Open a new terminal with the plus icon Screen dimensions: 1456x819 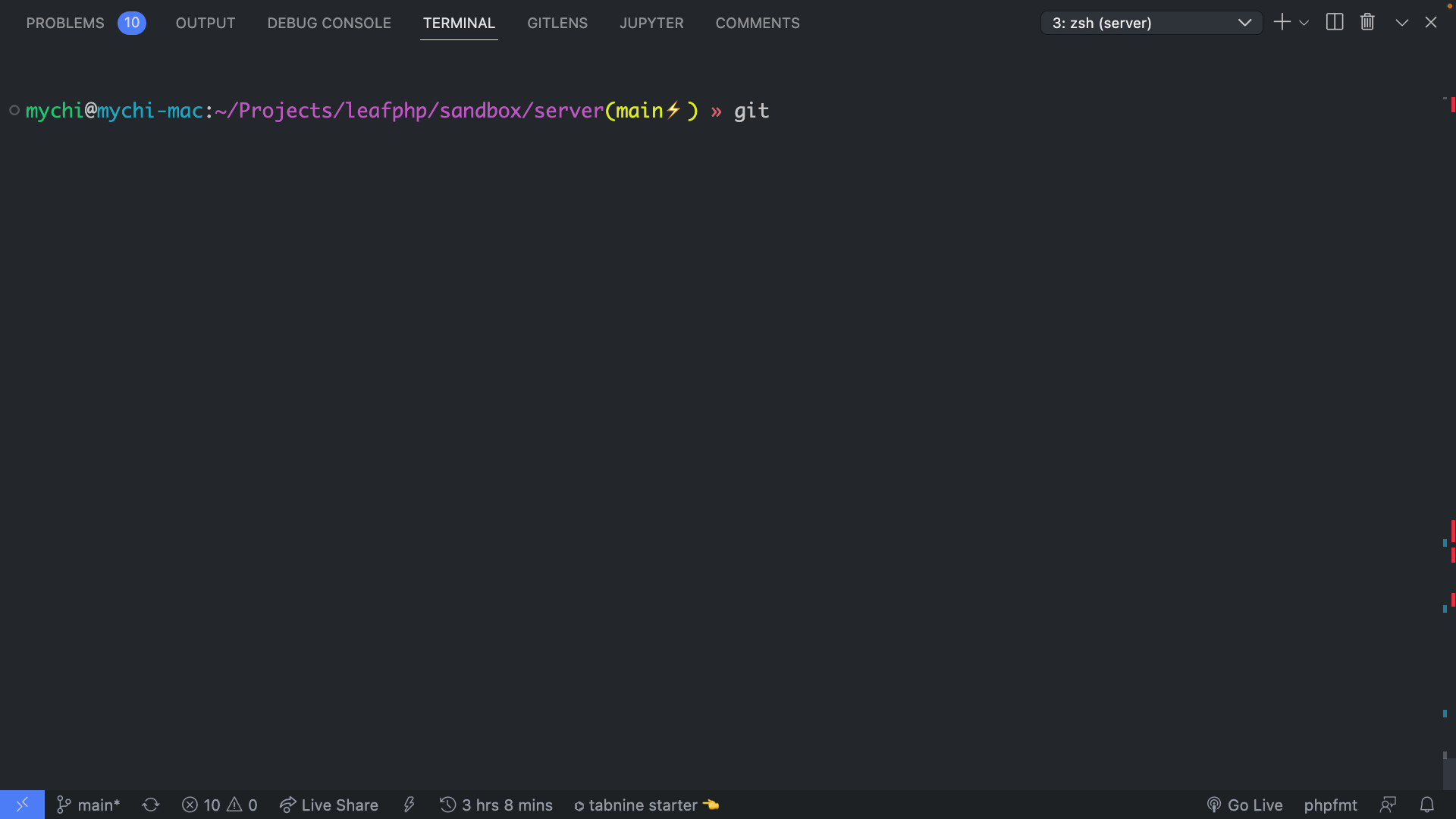(x=1282, y=22)
